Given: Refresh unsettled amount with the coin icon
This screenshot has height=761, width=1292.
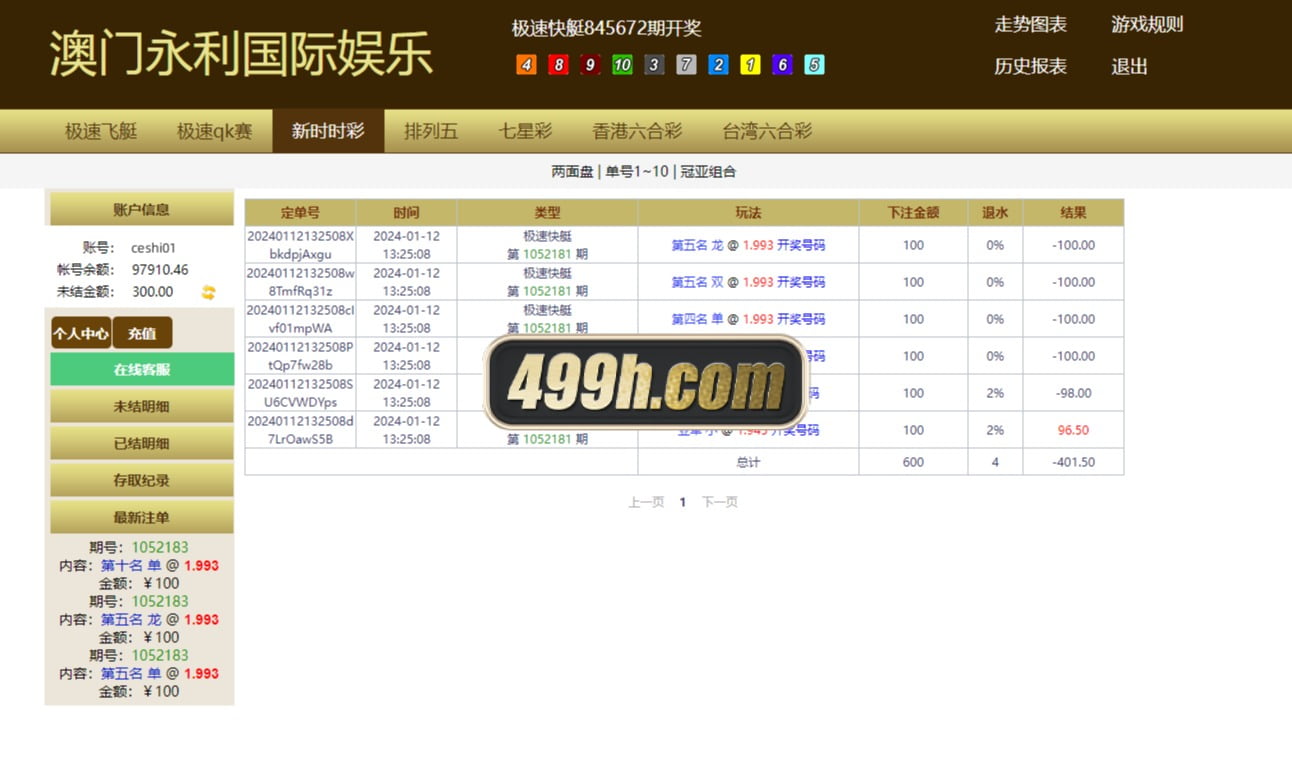Looking at the screenshot, I should point(208,292).
